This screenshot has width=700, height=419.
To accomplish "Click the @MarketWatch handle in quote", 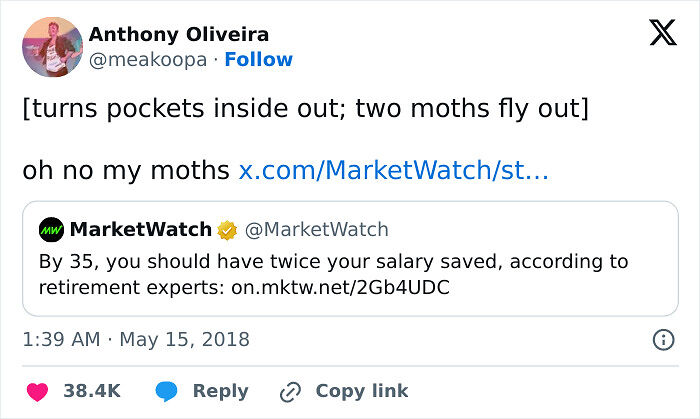I will click(316, 230).
